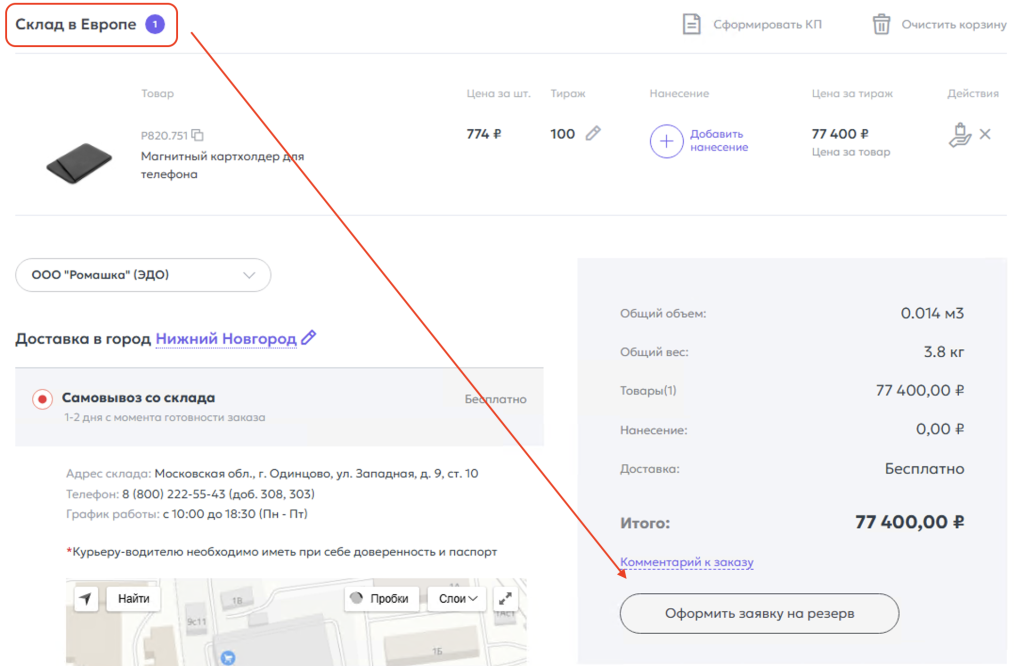Click the "Найти" search button on the map

coord(133,598)
